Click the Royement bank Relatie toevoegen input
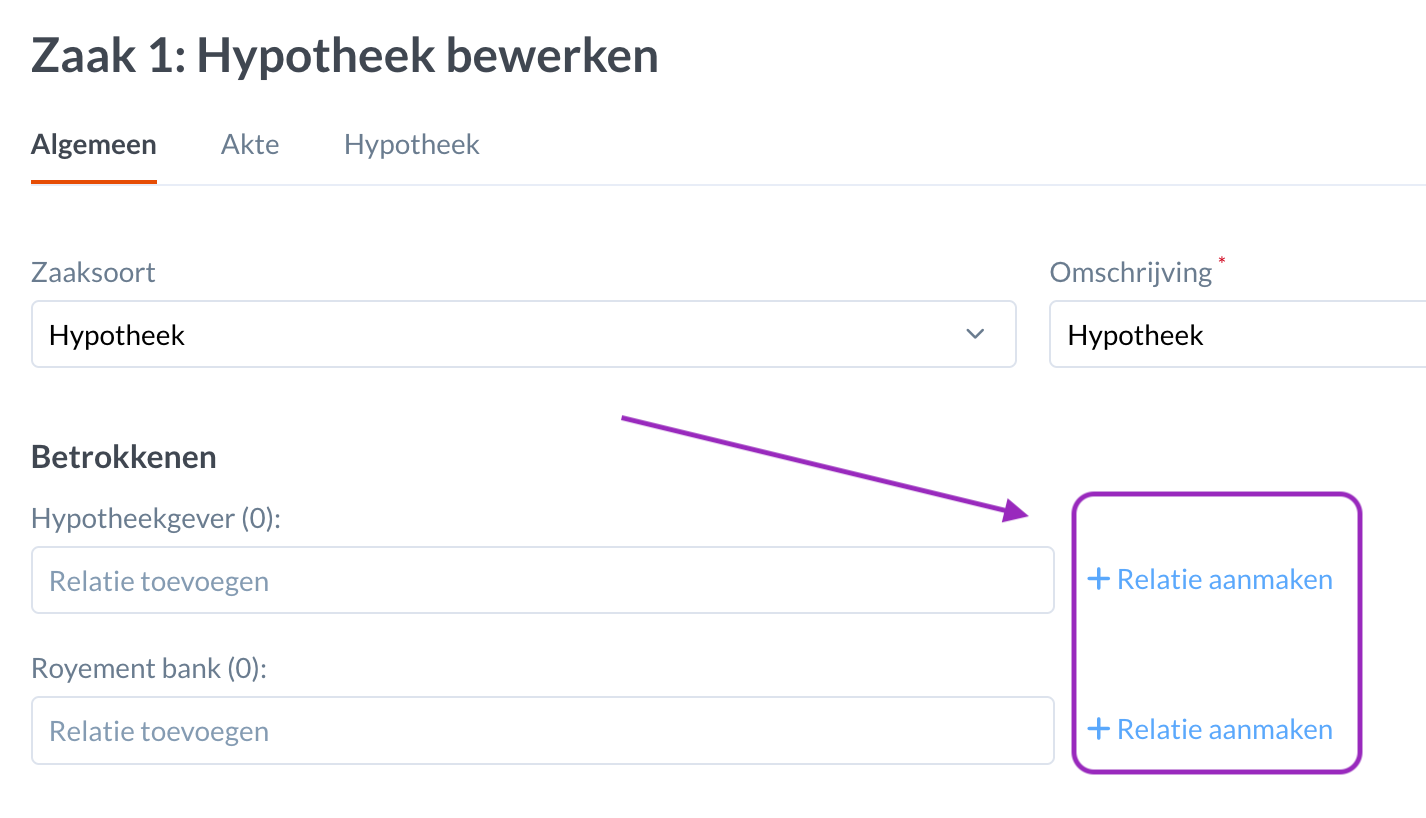Screen dimensions: 1426x818 tap(542, 730)
